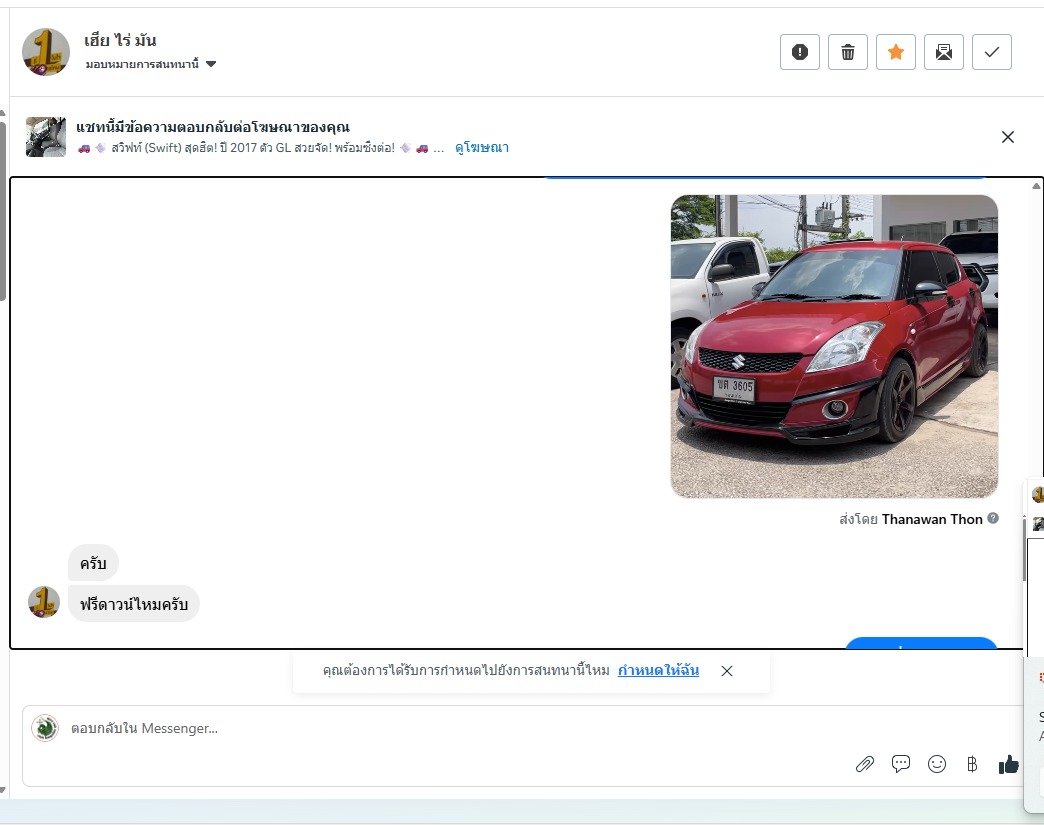Open the emoji picker smiley icon
This screenshot has height=825, width=1044.
pos(937,764)
